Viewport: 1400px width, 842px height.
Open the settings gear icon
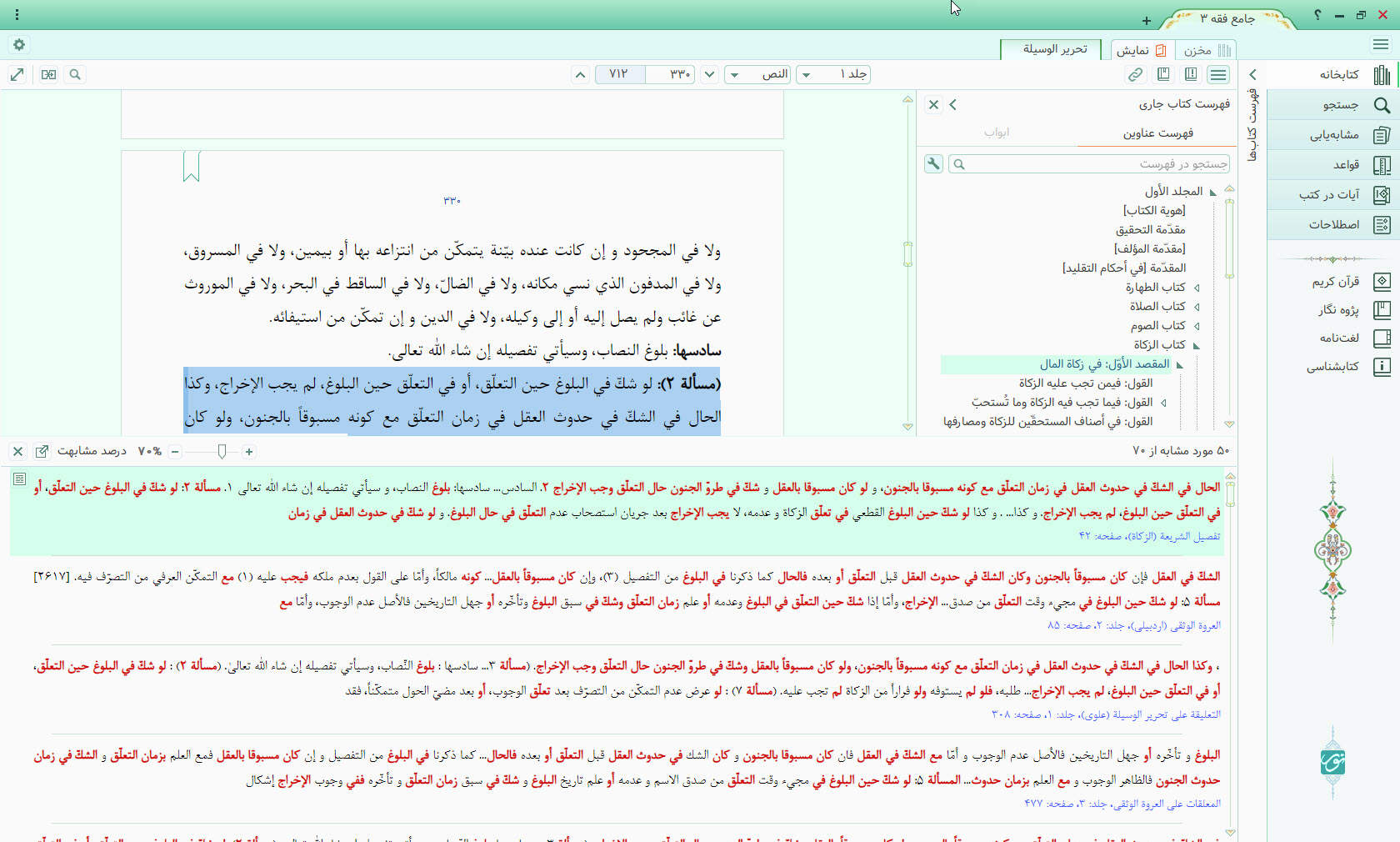pos(19,44)
